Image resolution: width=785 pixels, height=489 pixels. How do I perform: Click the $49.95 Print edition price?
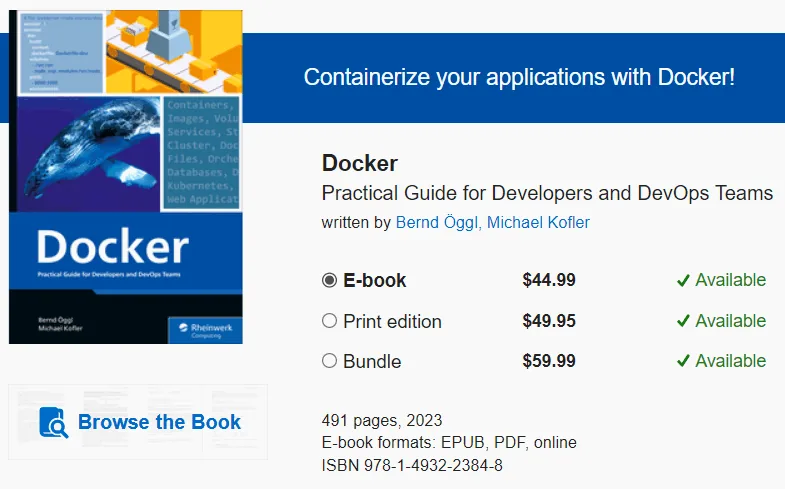(x=549, y=321)
